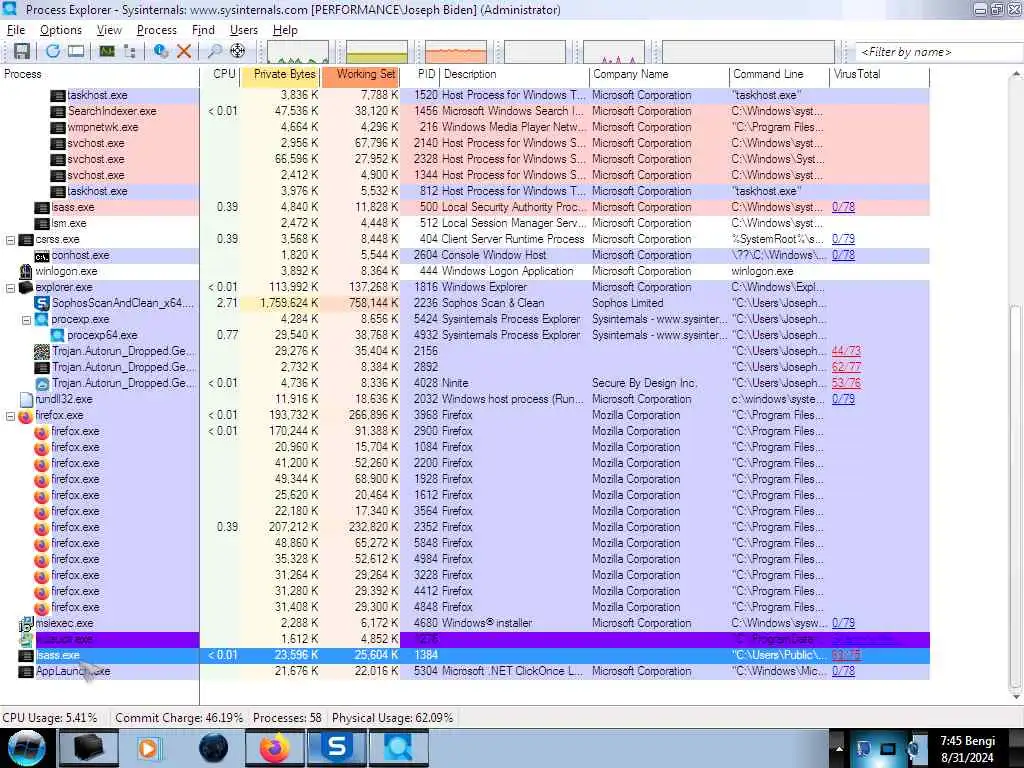Click the CPU Usage status bar entry

(50, 718)
